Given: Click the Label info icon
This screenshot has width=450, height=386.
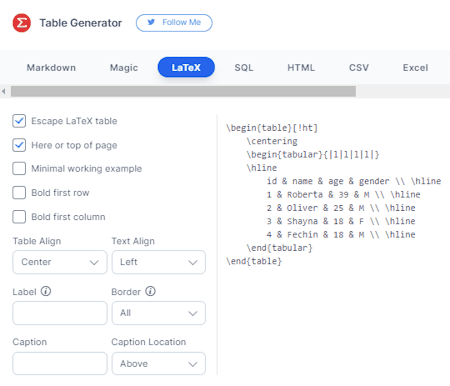Looking at the screenshot, I should pyautogui.click(x=46, y=291).
